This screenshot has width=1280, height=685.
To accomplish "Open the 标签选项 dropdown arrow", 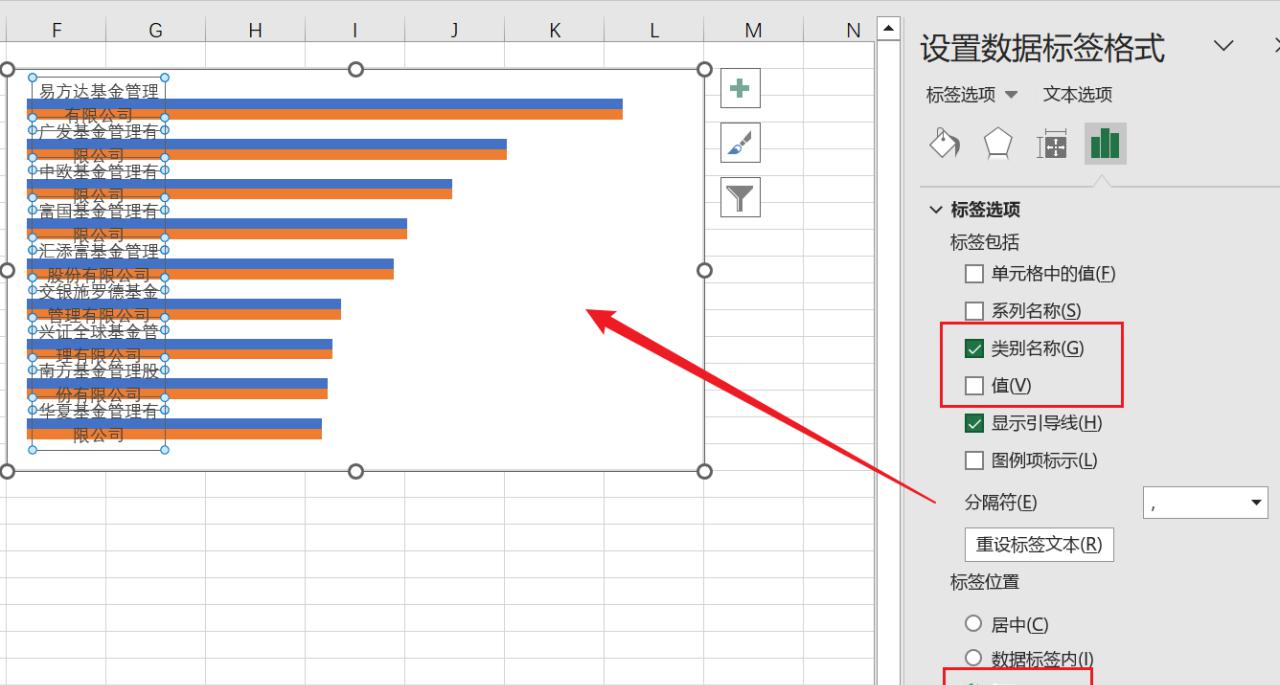I will click(1011, 95).
